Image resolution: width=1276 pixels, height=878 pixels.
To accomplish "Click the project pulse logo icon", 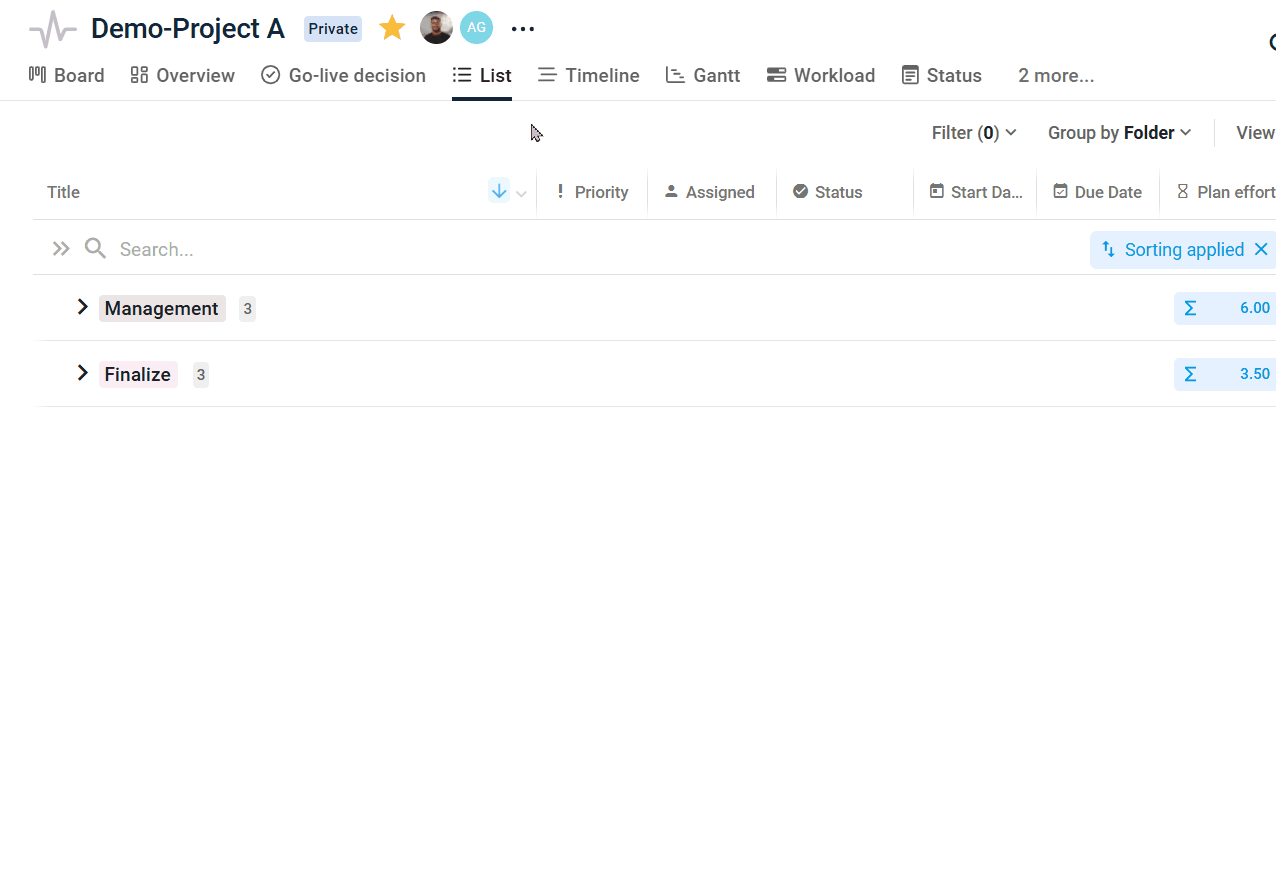I will (53, 29).
